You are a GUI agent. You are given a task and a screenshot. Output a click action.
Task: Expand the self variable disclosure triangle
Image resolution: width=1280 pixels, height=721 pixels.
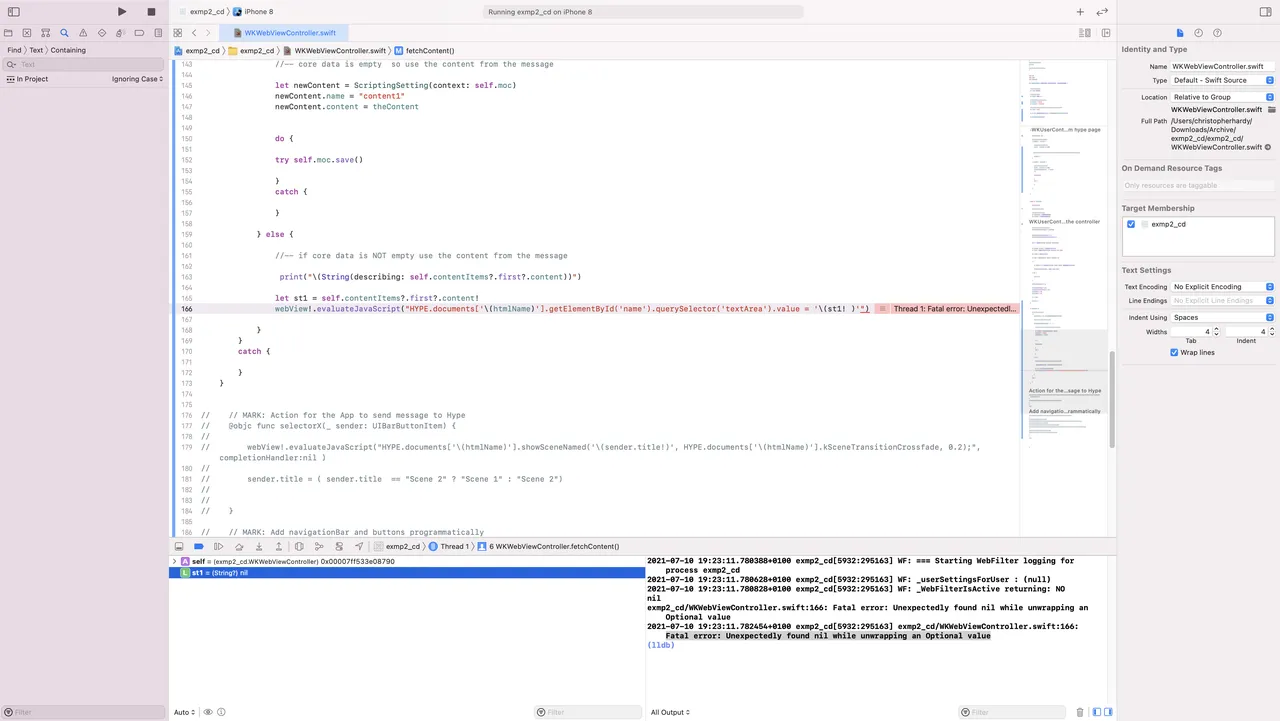pyautogui.click(x=175, y=562)
